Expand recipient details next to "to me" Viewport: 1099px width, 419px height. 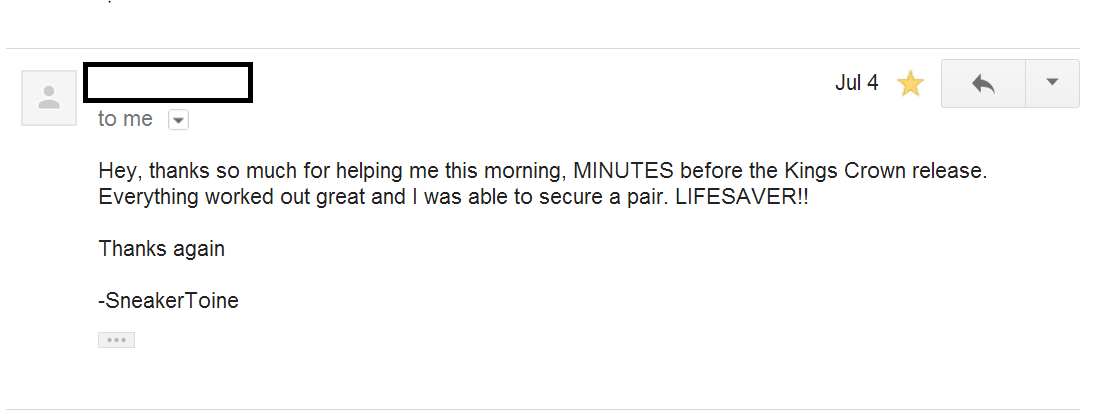pos(178,120)
